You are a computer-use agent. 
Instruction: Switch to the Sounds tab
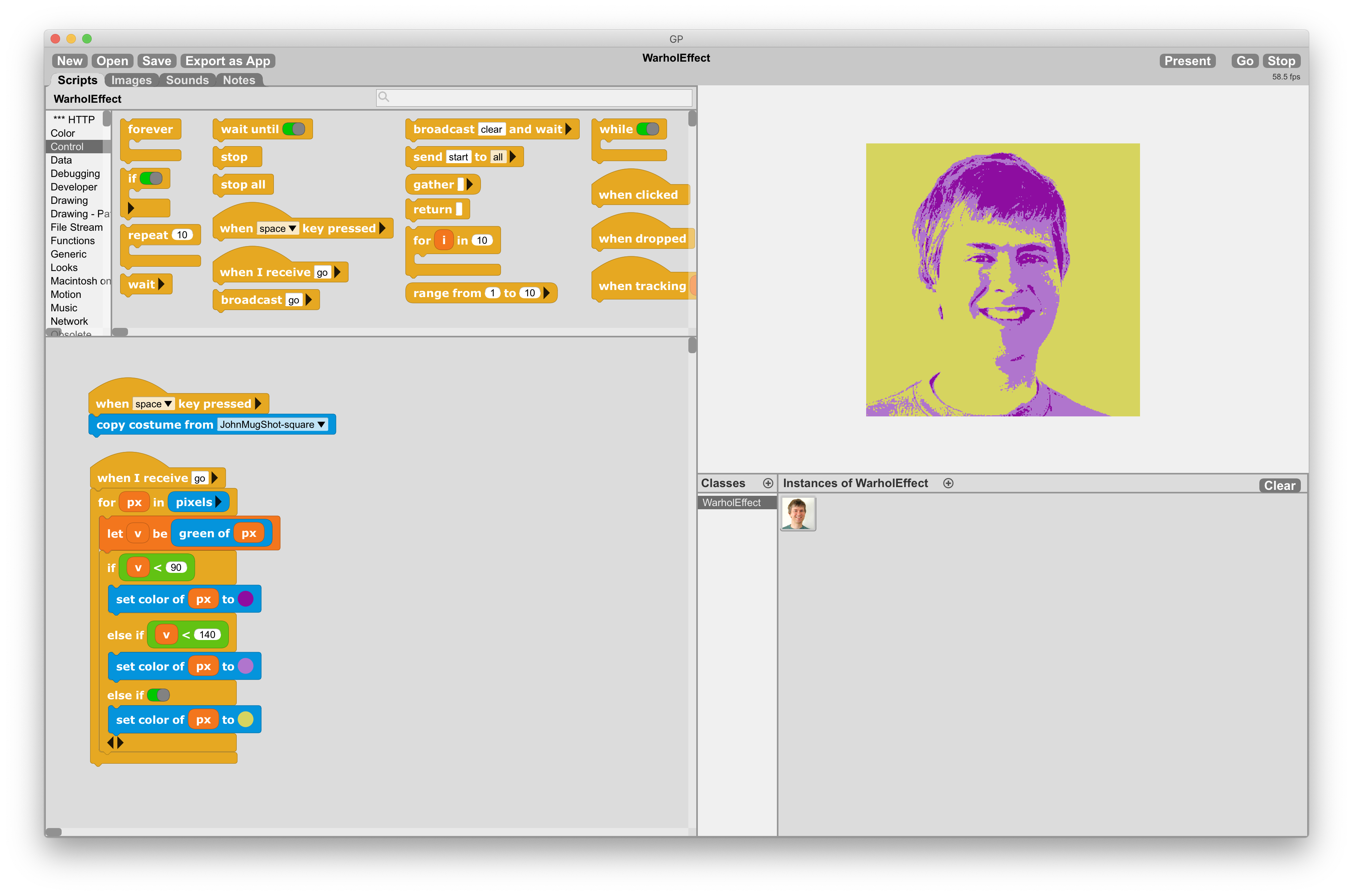(x=187, y=80)
